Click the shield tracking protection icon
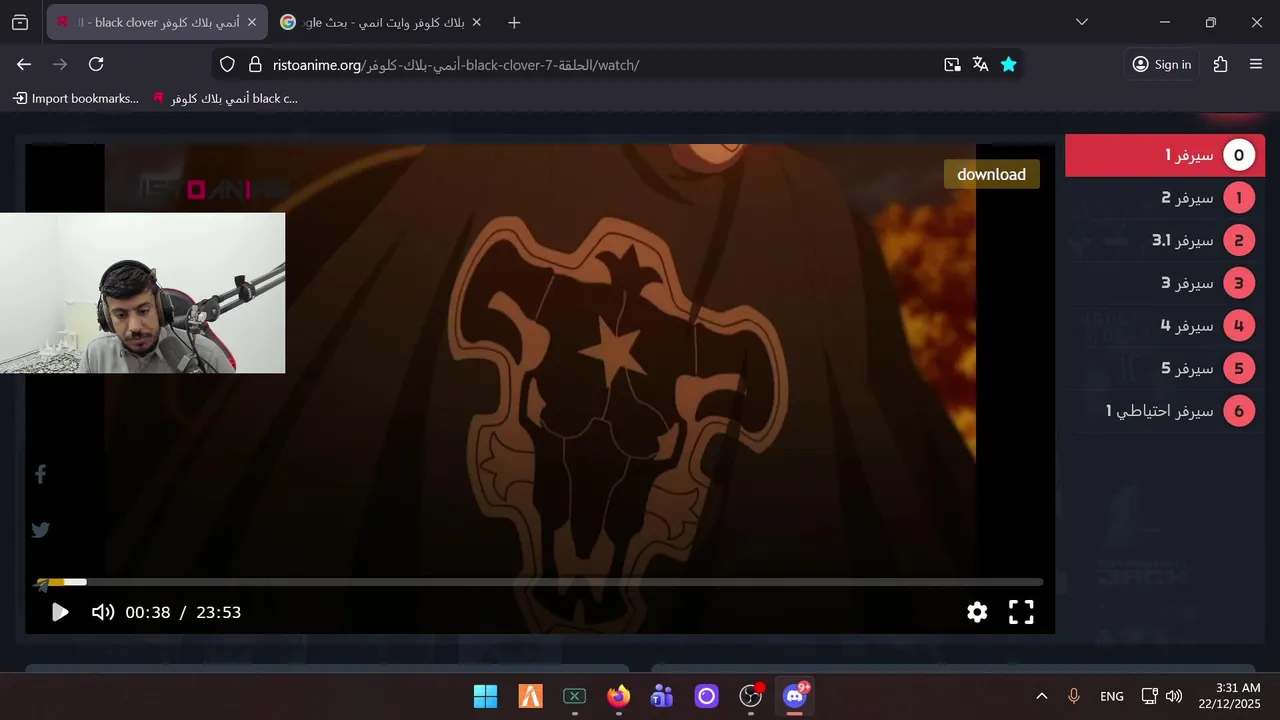 pyautogui.click(x=227, y=64)
